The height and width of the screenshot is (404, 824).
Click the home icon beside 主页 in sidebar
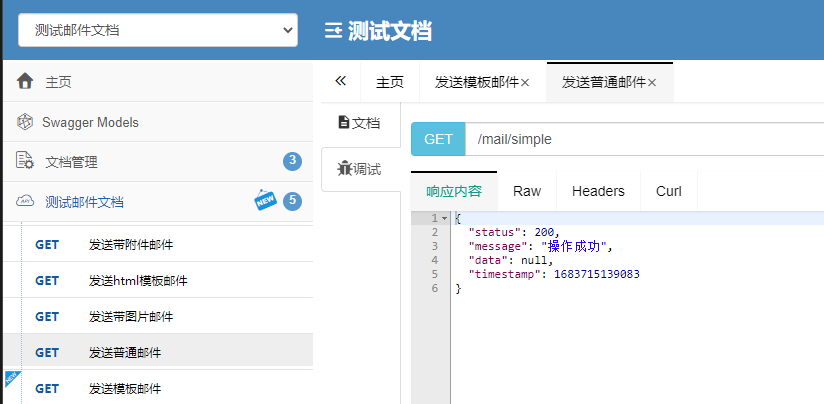(25, 82)
